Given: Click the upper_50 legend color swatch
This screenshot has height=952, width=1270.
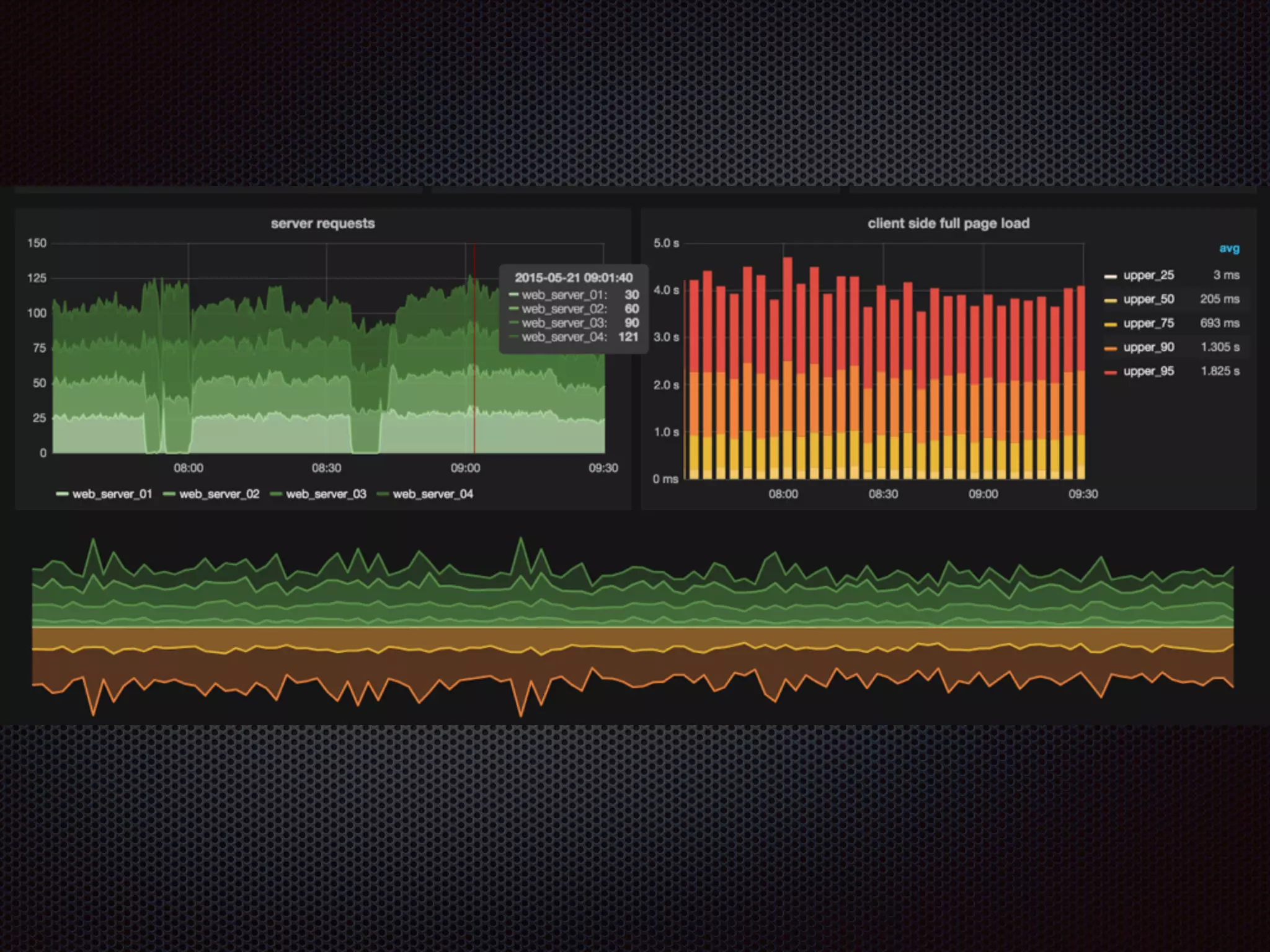Looking at the screenshot, I should pos(1111,300).
